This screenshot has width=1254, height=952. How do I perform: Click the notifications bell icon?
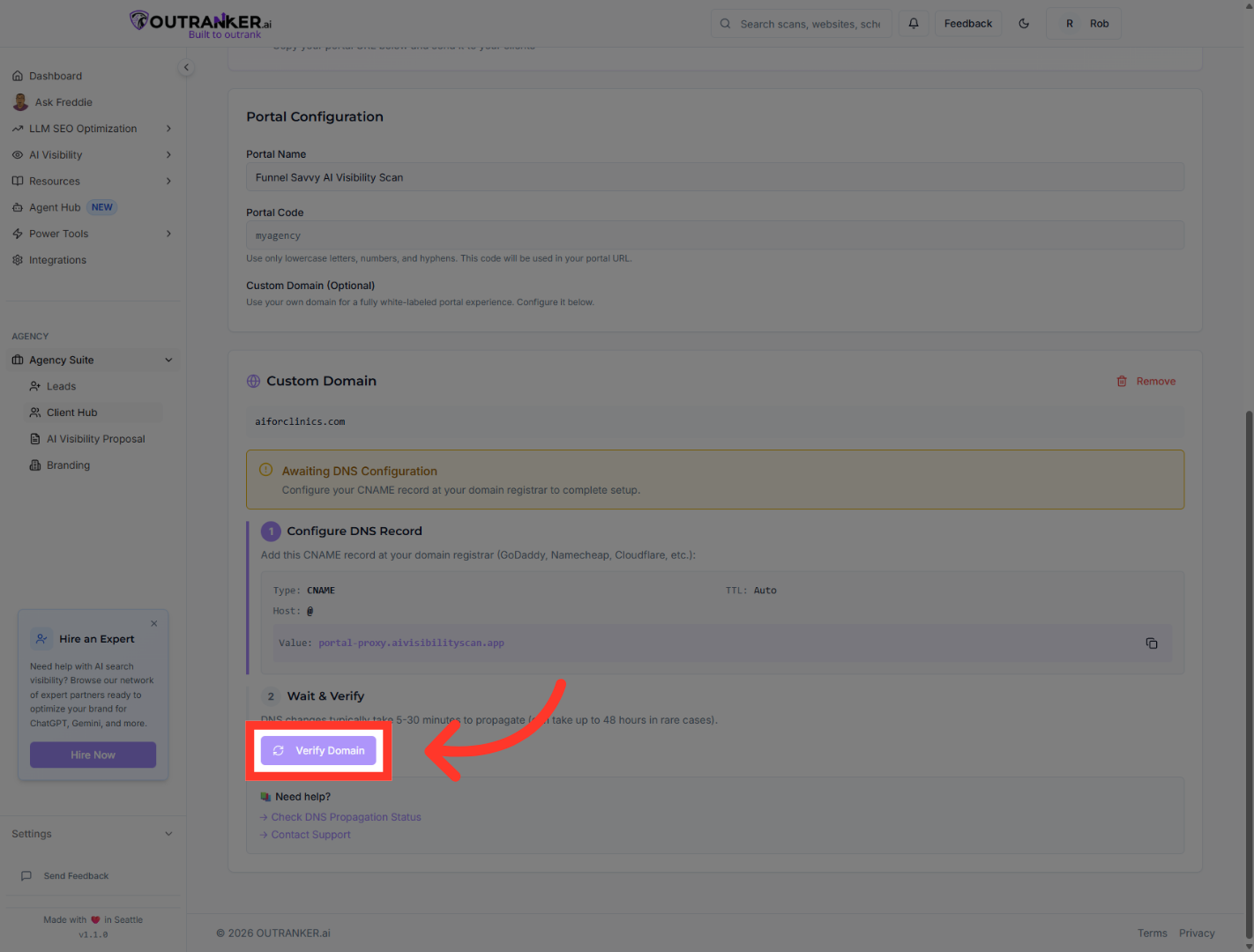[x=914, y=24]
